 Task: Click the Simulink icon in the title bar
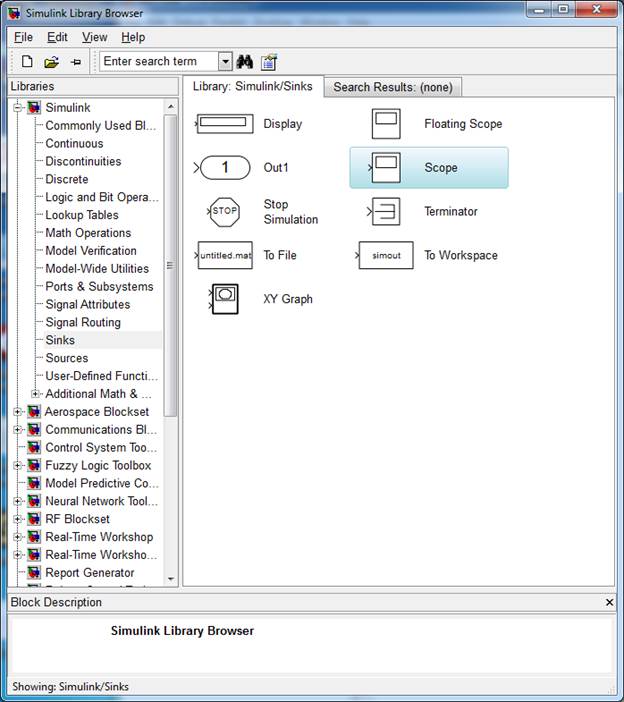(x=14, y=13)
